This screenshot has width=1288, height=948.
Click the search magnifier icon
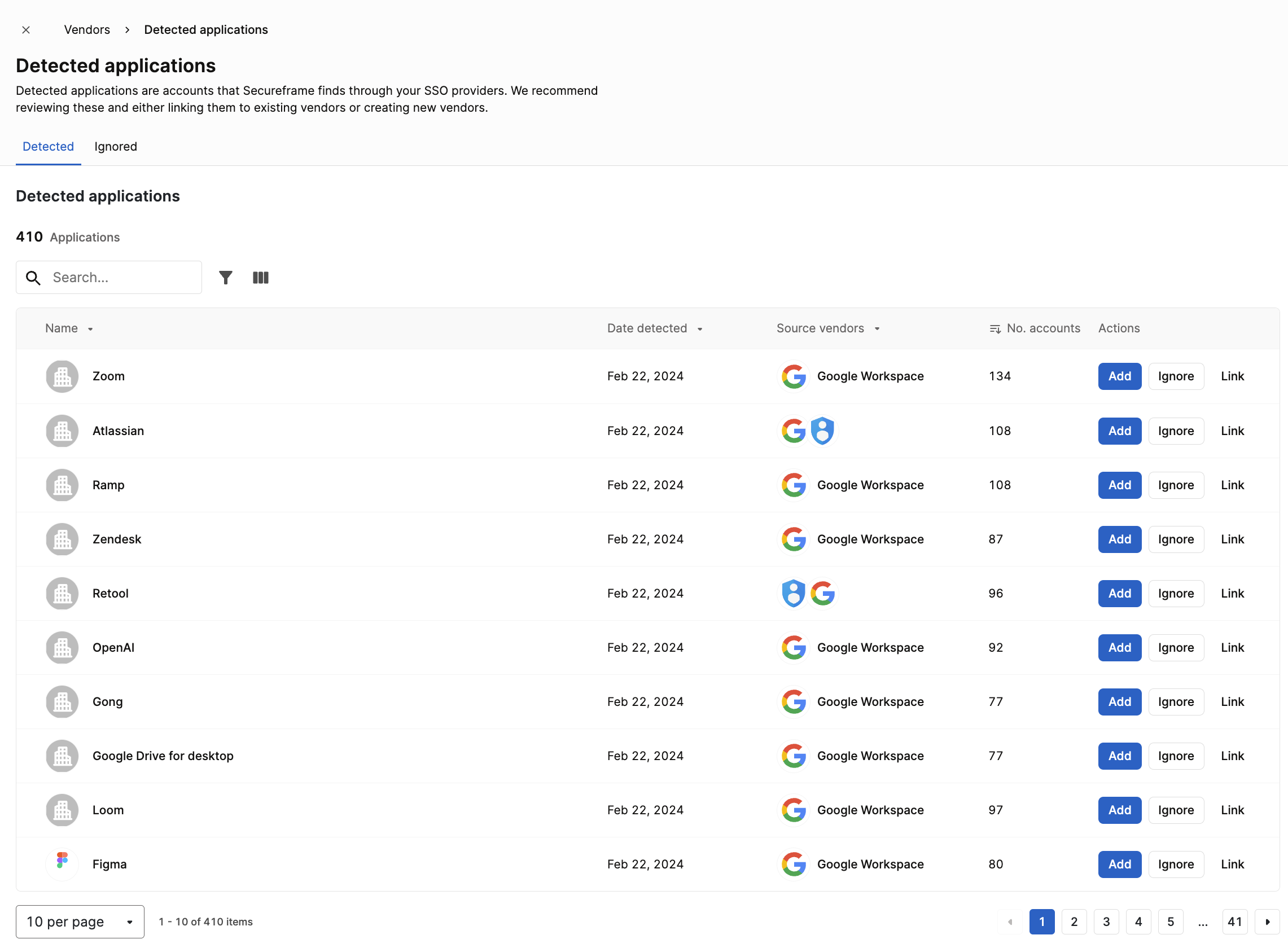click(33, 278)
